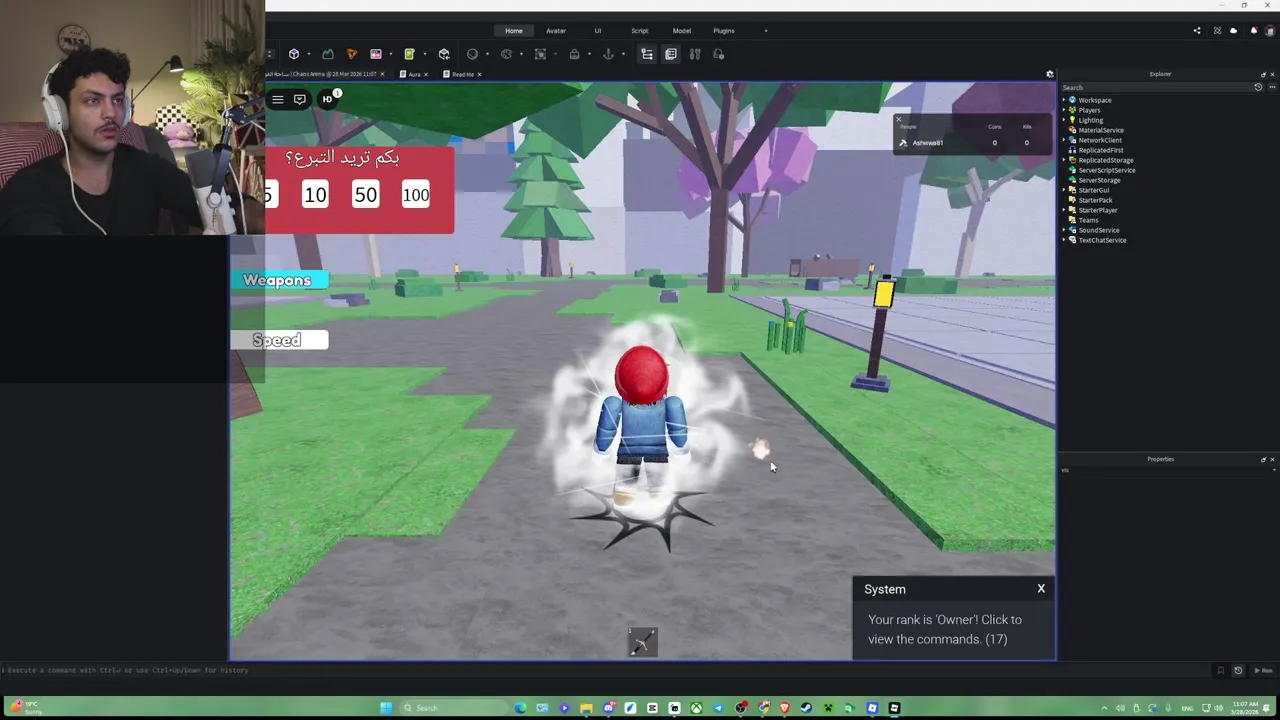Expand the Players tree node
Image resolution: width=1280 pixels, height=720 pixels.
pos(1065,110)
